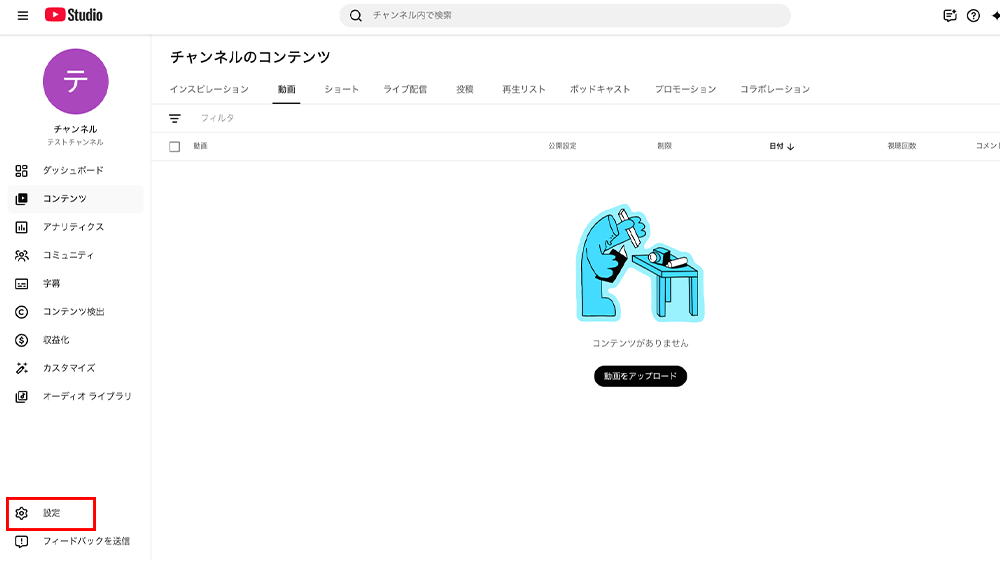Image resolution: width=1000 pixels, height=562 pixels.
Task: Open the create/feedback icon at top right
Action: [950, 15]
